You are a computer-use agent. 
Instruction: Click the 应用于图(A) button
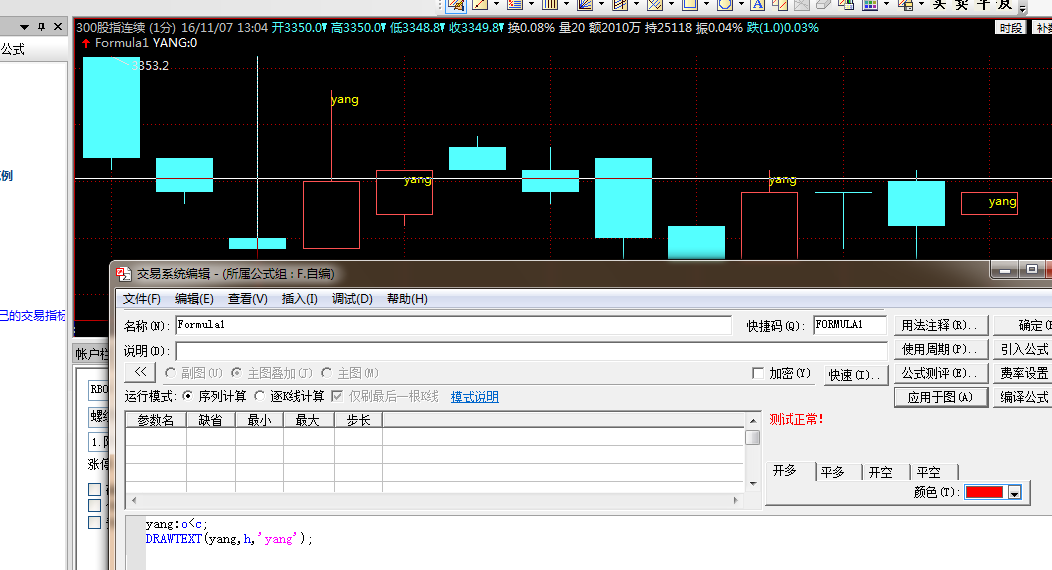[939, 397]
